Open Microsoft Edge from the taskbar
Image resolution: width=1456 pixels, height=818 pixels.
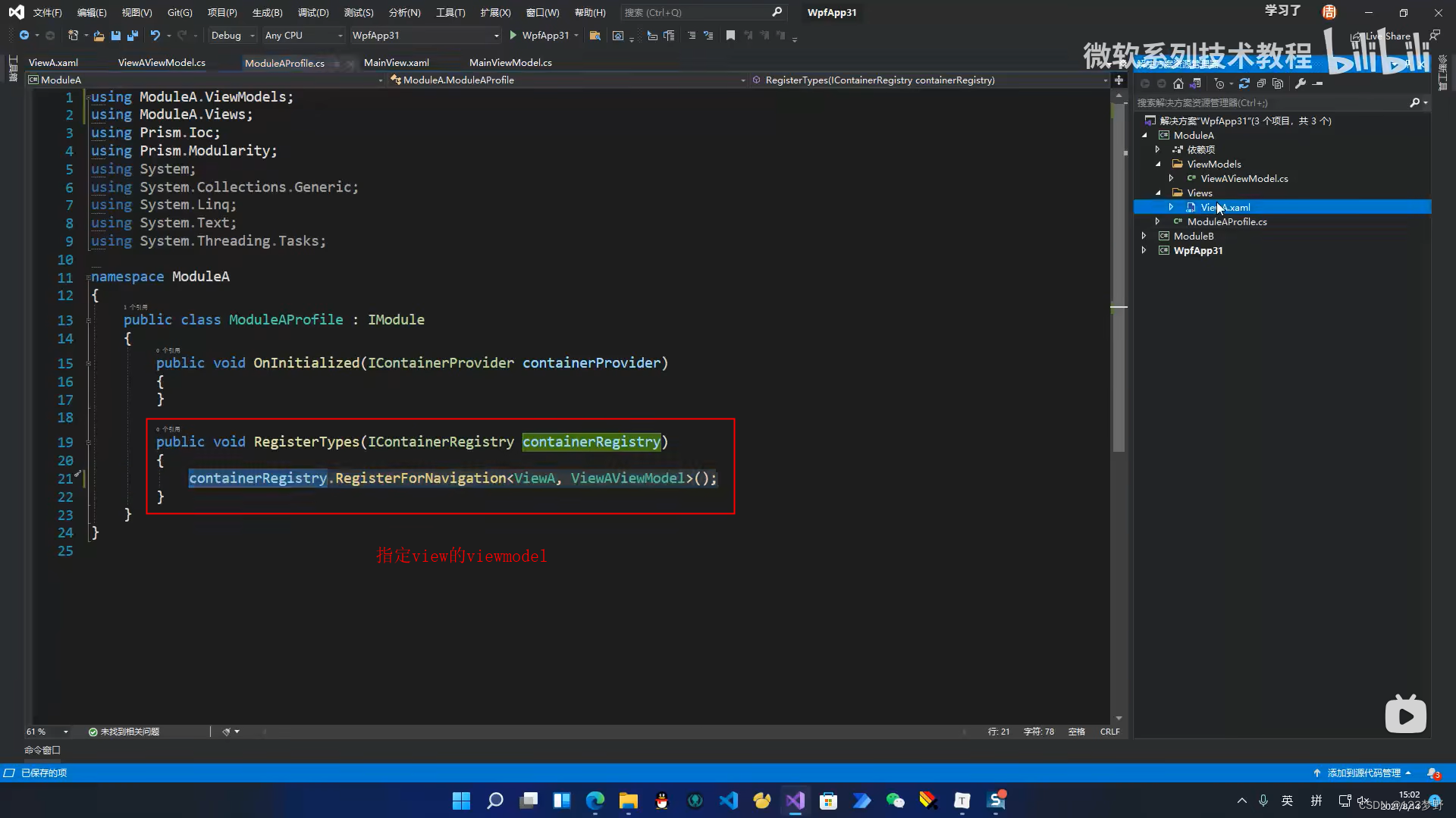(x=595, y=801)
